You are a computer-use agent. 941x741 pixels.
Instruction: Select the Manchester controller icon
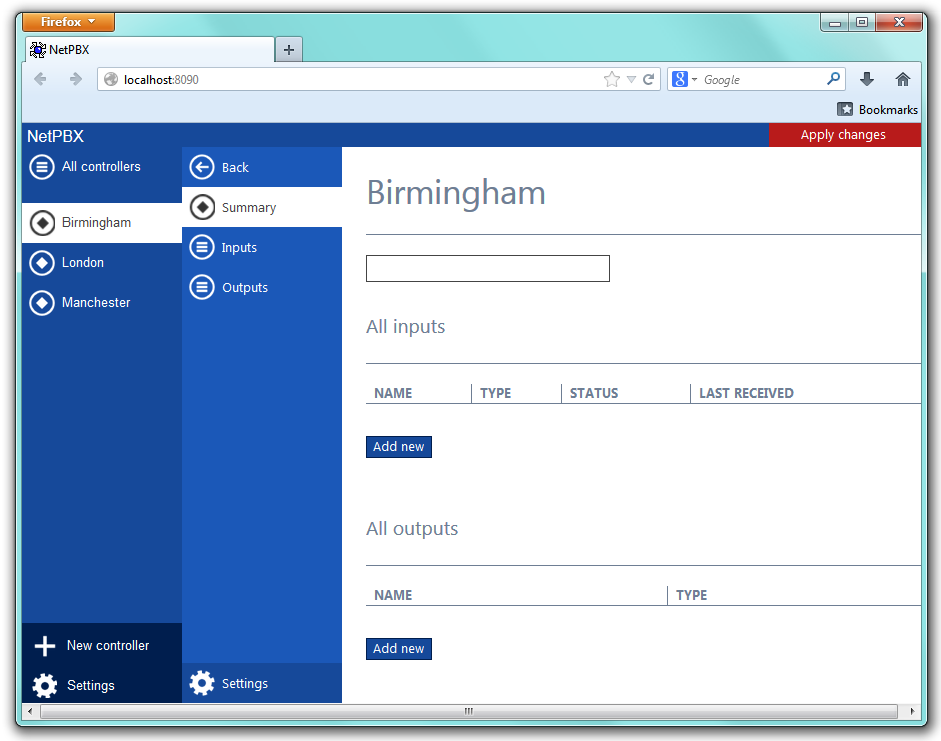(x=42, y=303)
